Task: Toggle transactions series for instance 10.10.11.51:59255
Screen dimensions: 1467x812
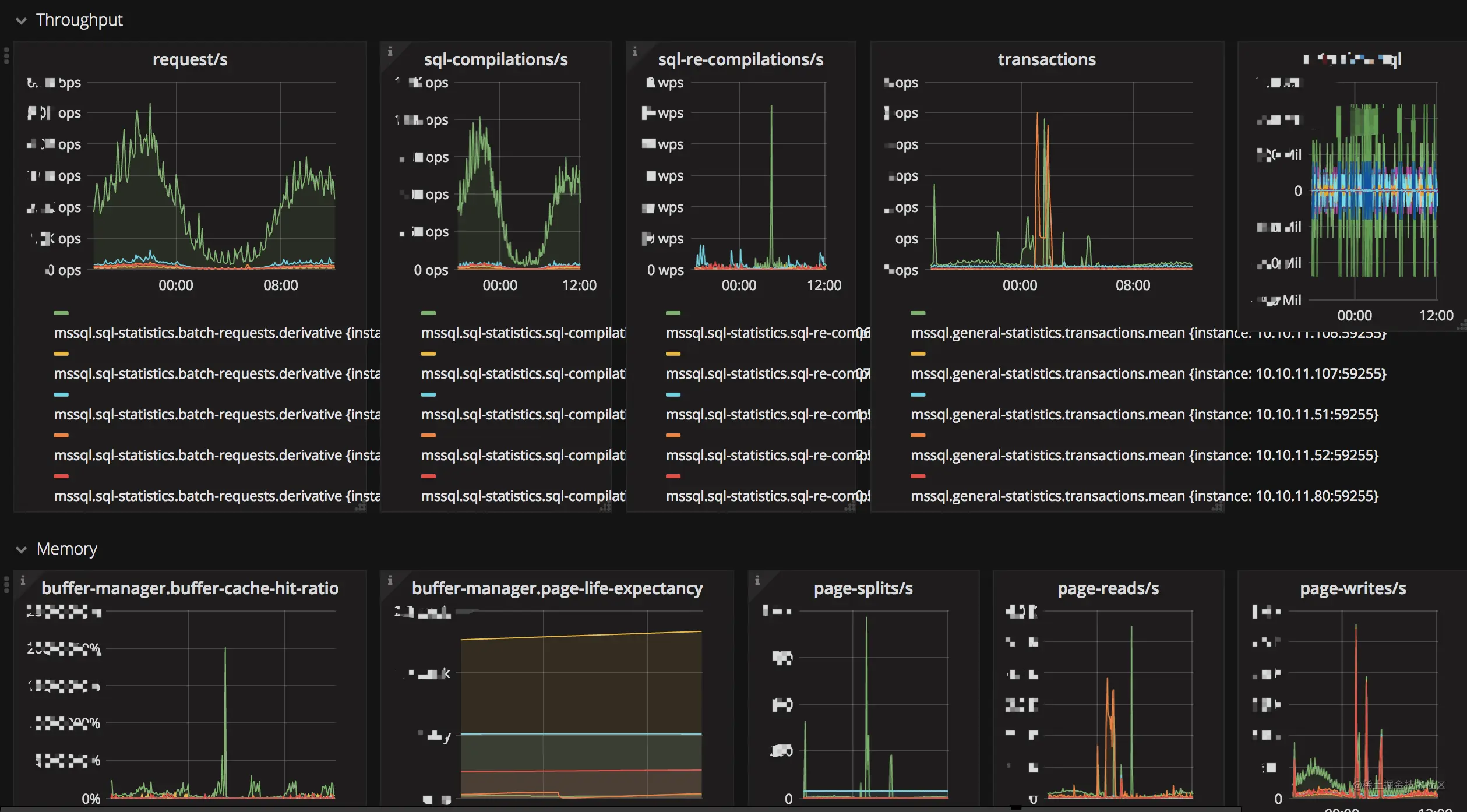Action: (1144, 414)
